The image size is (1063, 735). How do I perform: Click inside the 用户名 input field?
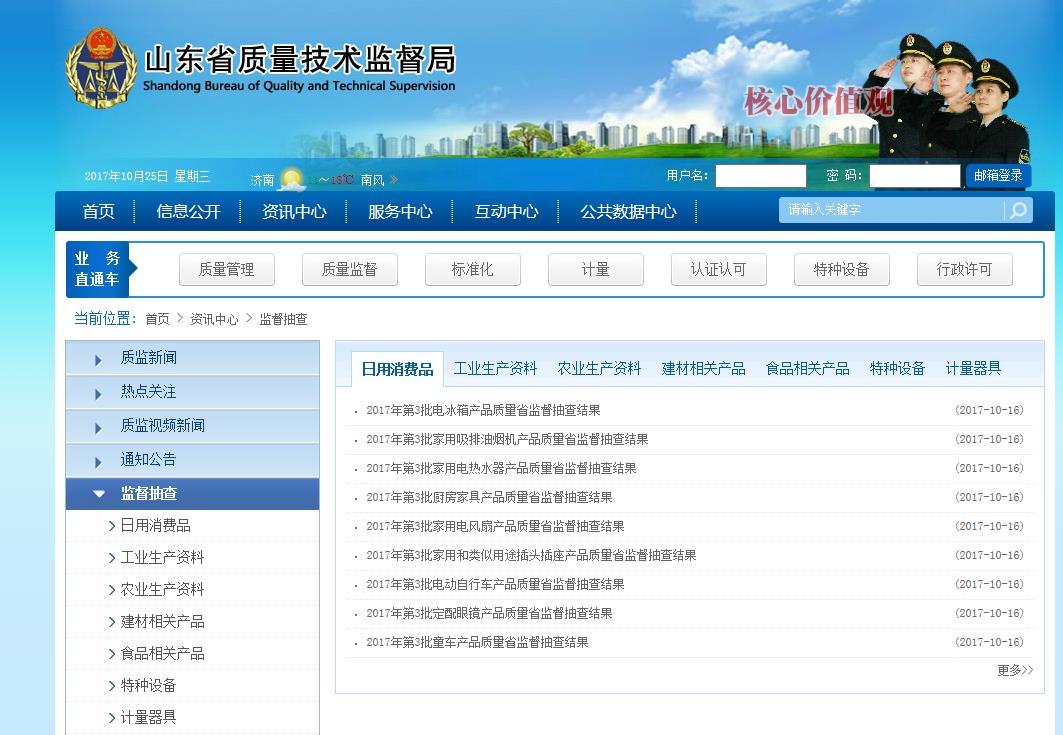point(760,175)
